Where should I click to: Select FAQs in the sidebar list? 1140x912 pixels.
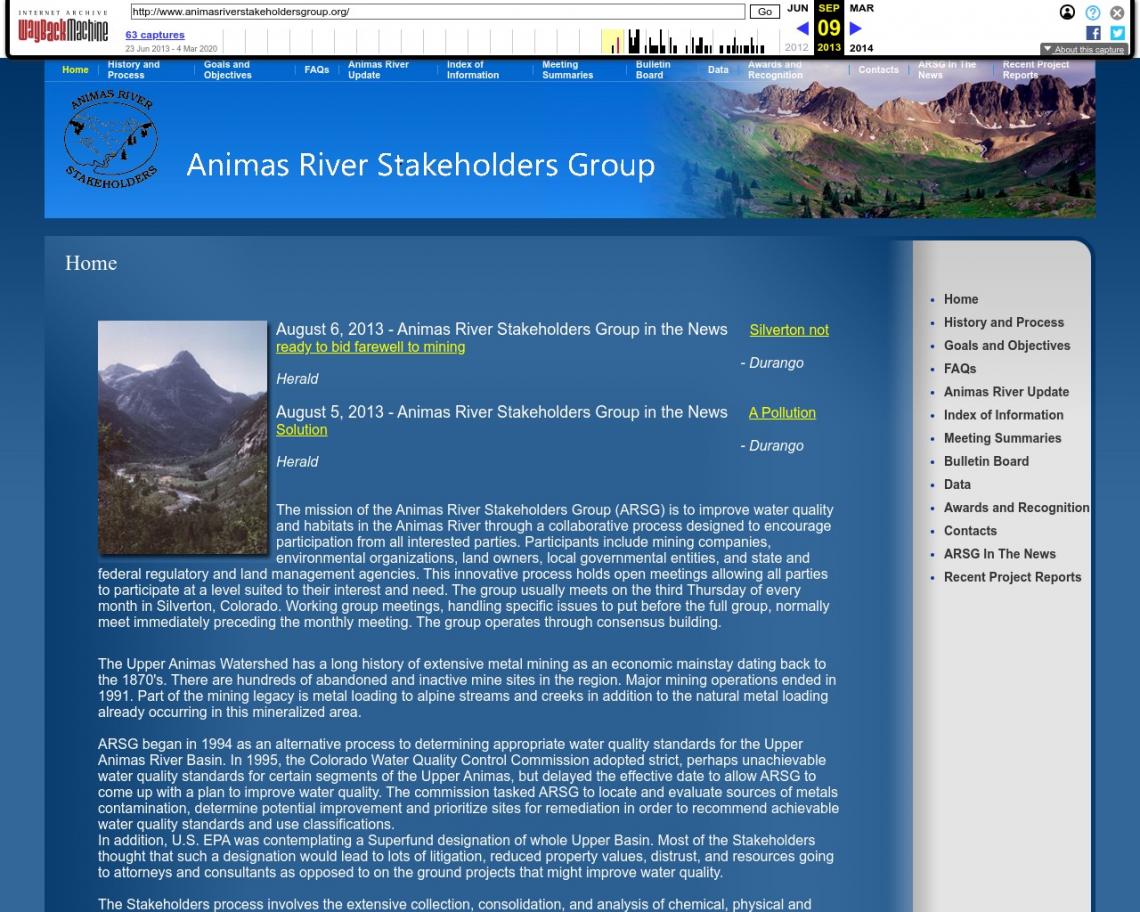960,369
